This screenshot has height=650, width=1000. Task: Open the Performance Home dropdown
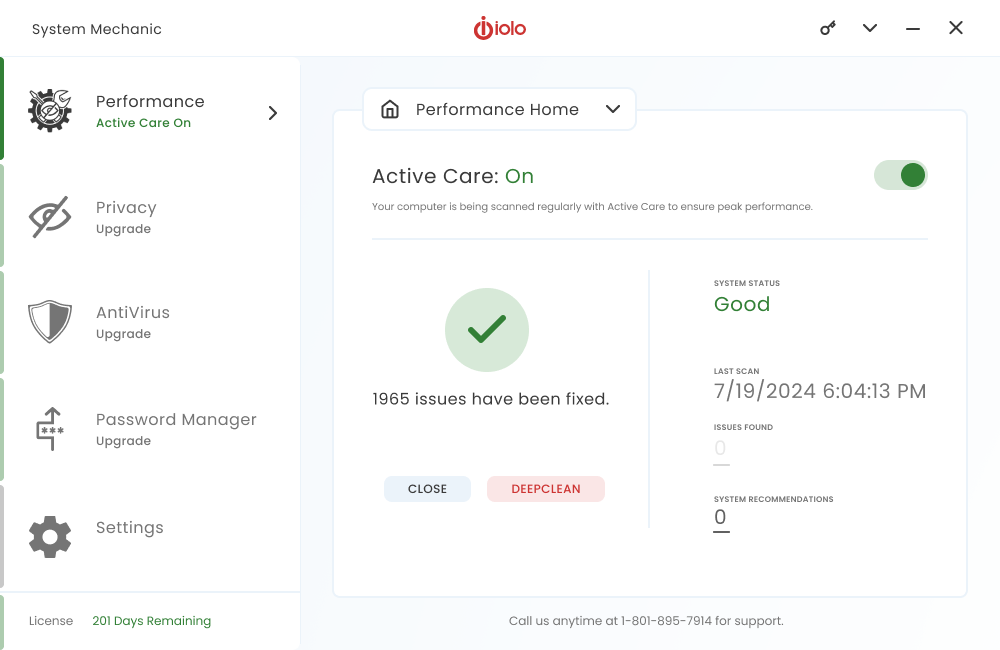pos(499,109)
